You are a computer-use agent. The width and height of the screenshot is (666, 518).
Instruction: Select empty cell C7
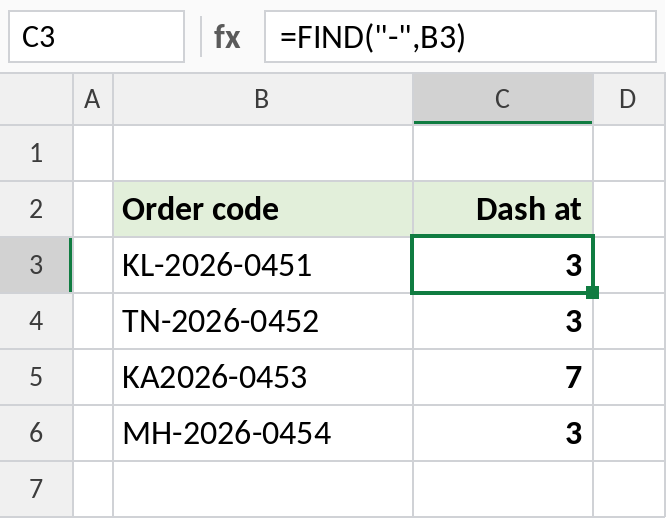click(503, 489)
